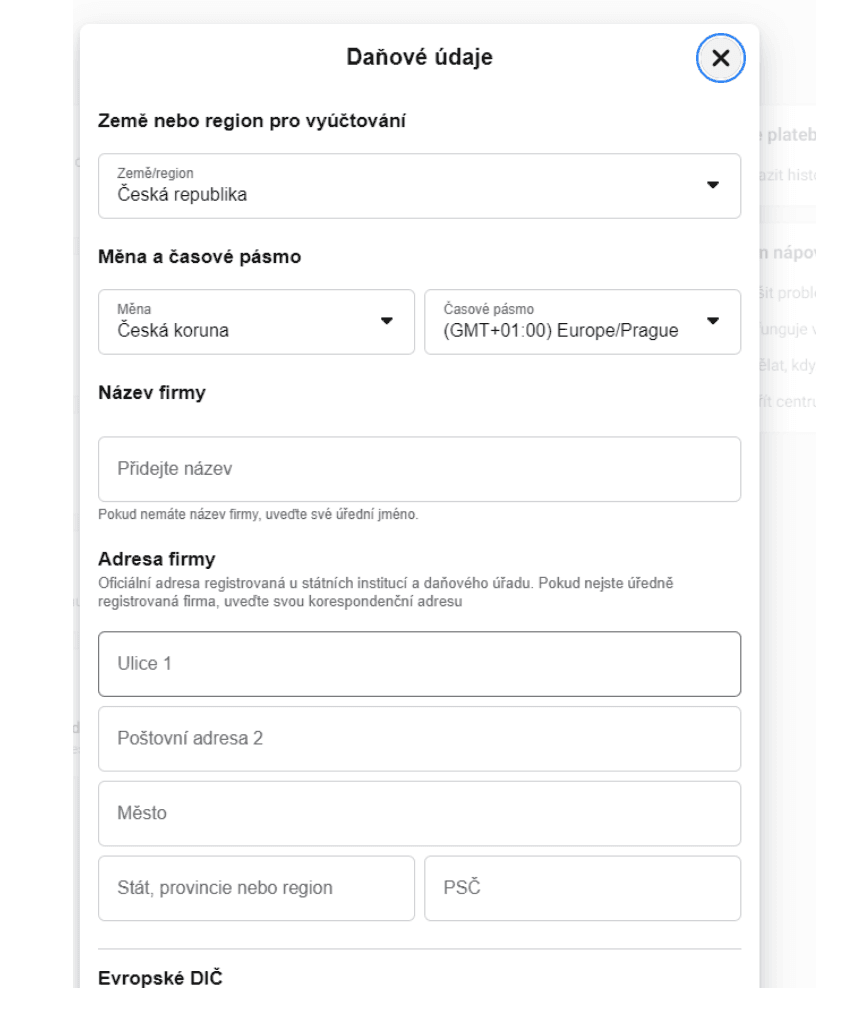Click the Česká koruna currency value
Viewport: 864px width, 1019px height.
pos(173,331)
